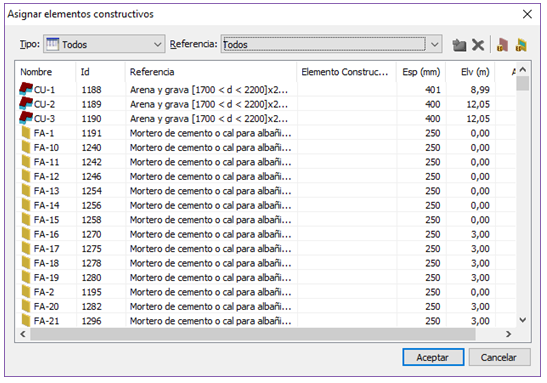
Task: Click the wall icon next to FA-1
Action: (x=26, y=133)
